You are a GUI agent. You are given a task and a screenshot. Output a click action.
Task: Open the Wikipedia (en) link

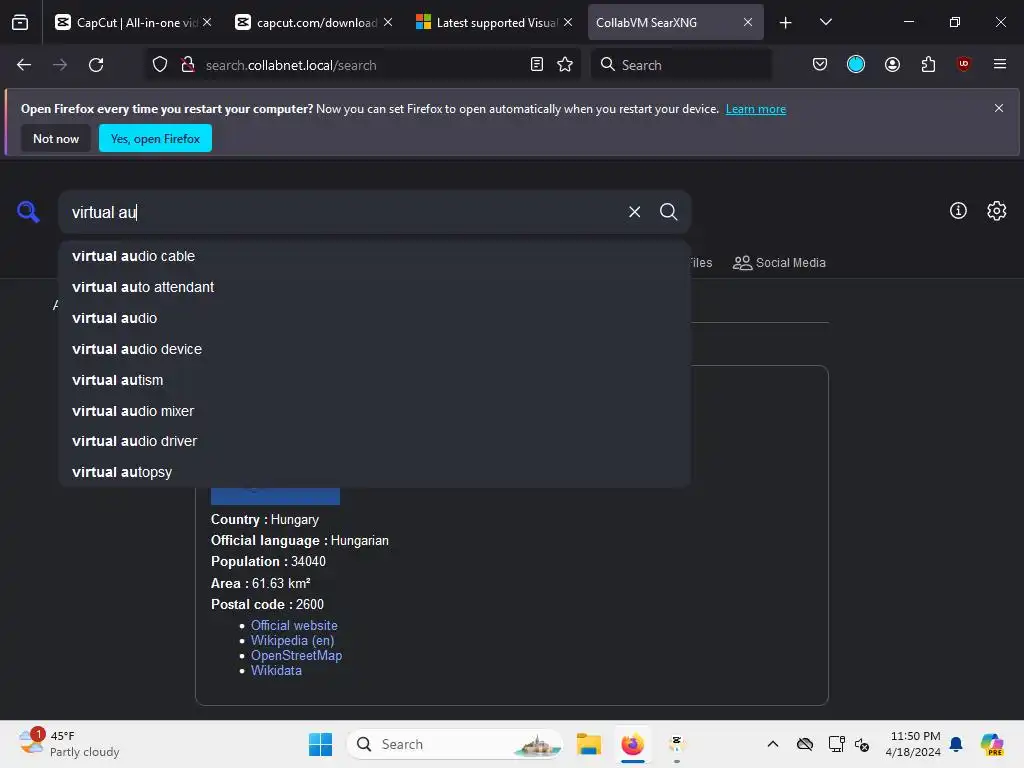click(x=293, y=640)
